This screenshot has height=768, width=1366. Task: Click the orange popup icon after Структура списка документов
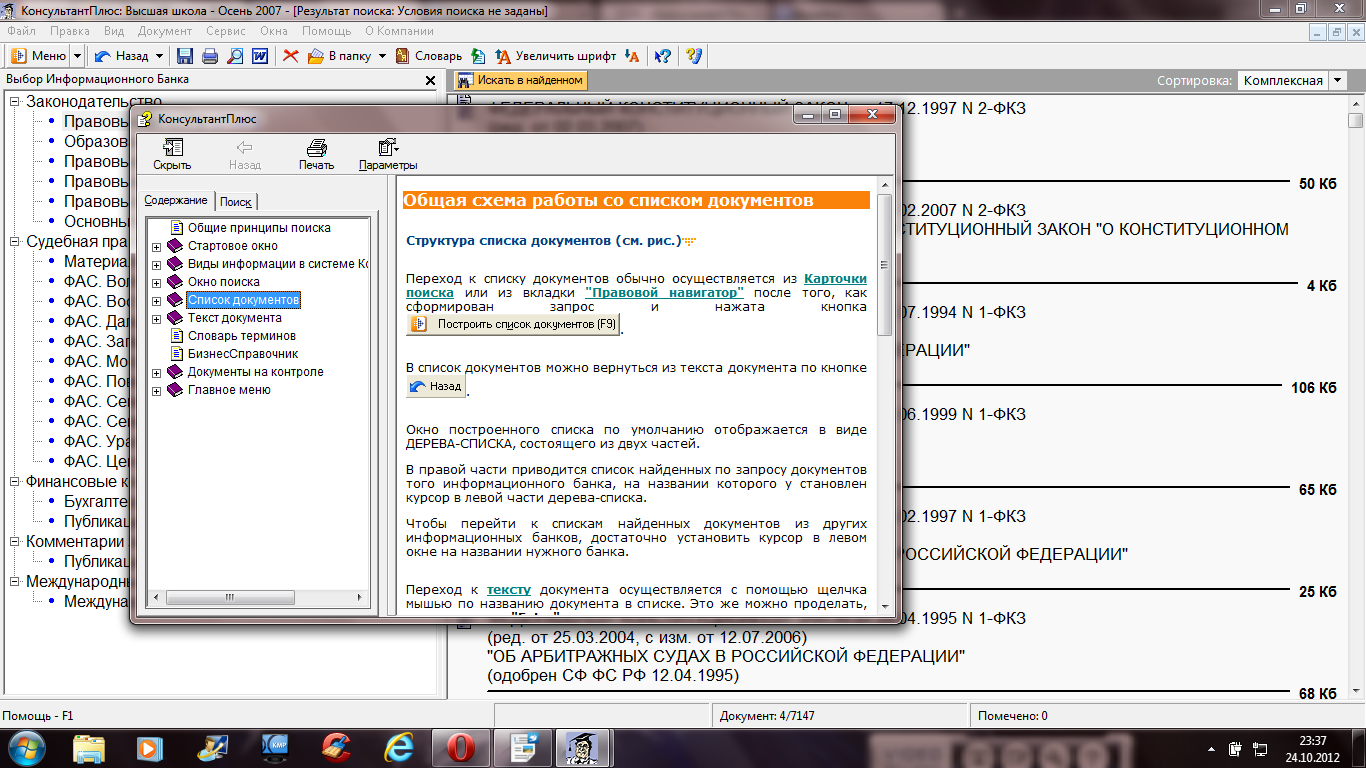(689, 241)
